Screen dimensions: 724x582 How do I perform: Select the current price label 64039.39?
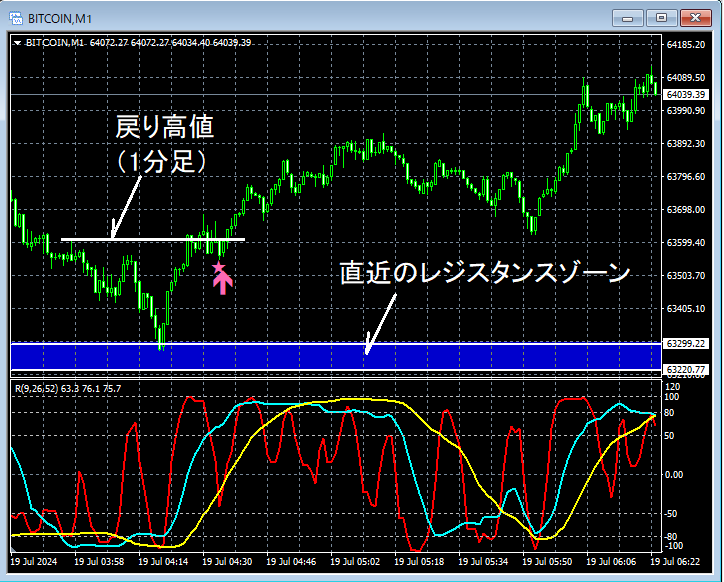686,95
